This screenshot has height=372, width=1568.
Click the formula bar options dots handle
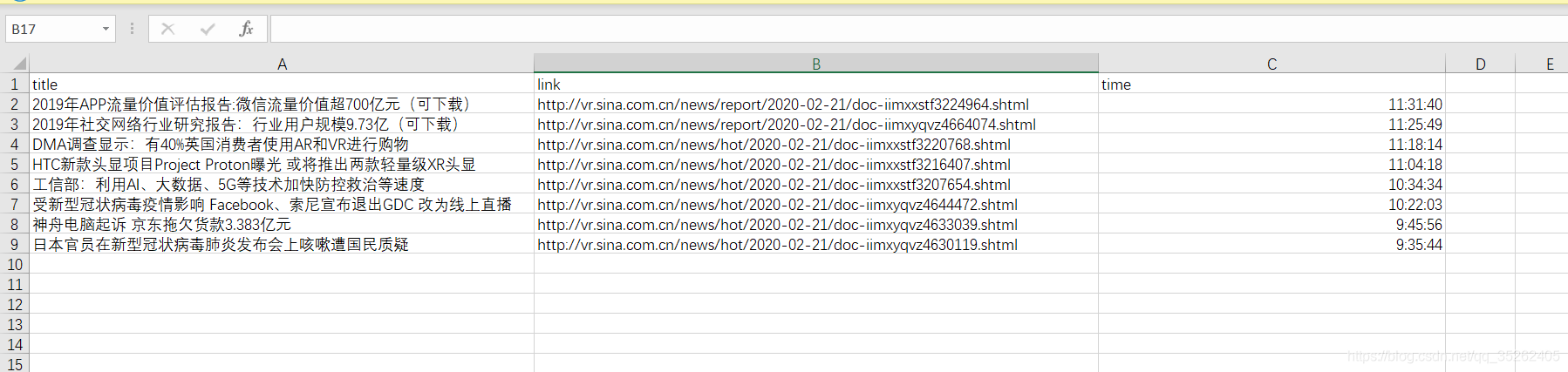coord(132,29)
